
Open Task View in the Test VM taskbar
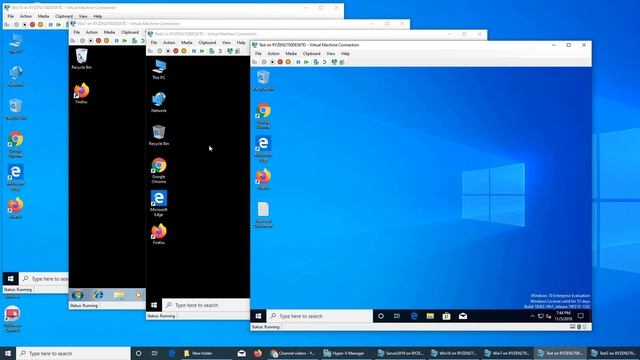[x=397, y=316]
